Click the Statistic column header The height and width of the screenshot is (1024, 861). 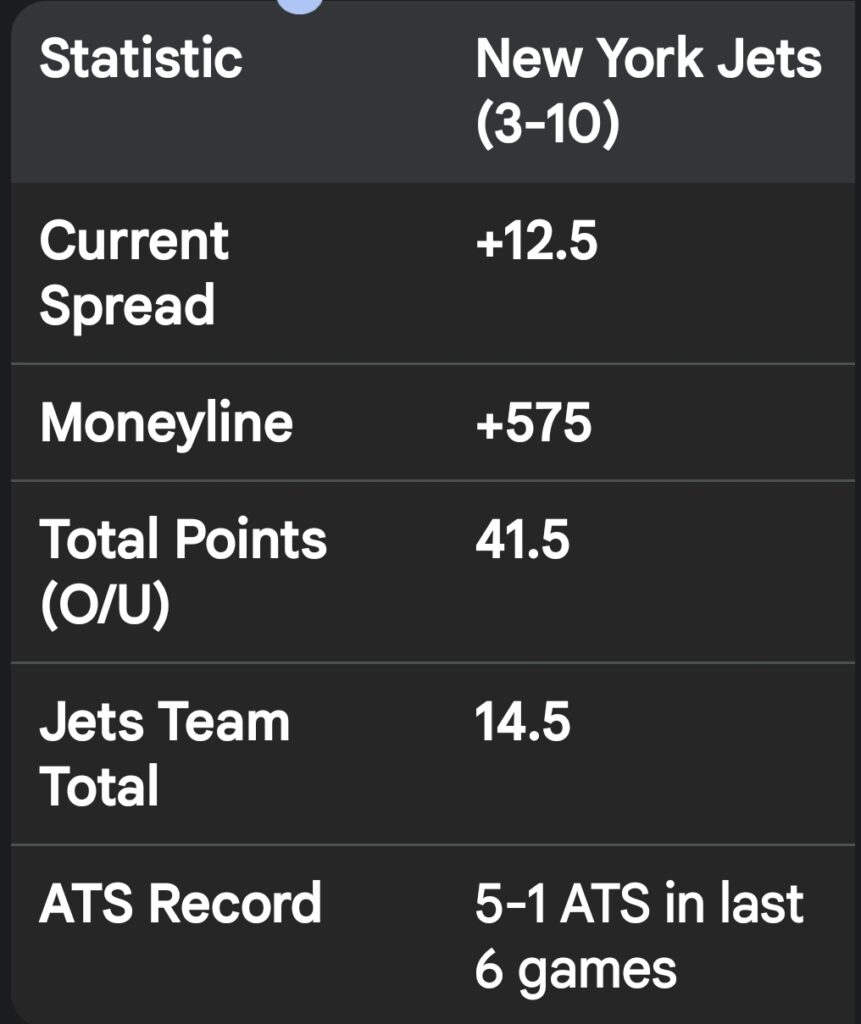click(141, 59)
